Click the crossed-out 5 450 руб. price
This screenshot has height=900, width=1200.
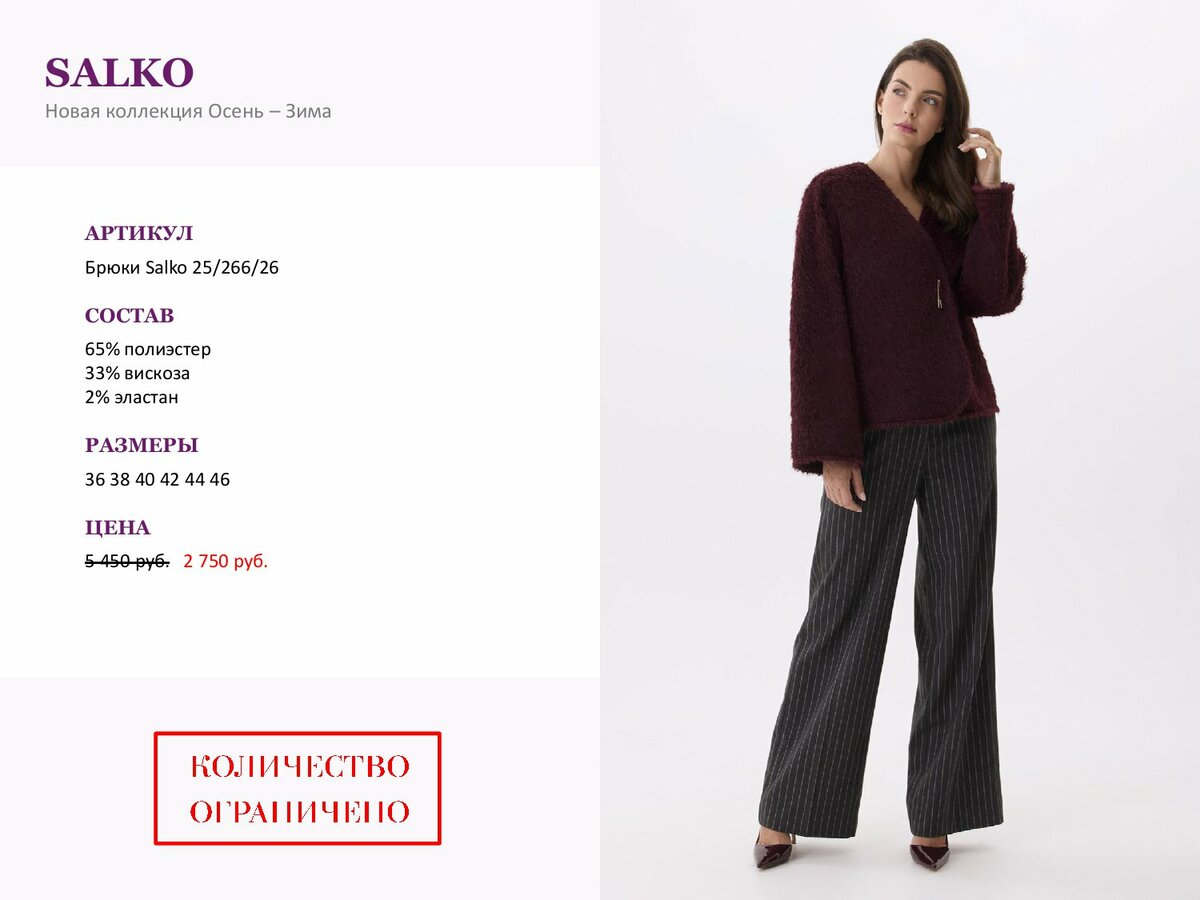pos(127,562)
